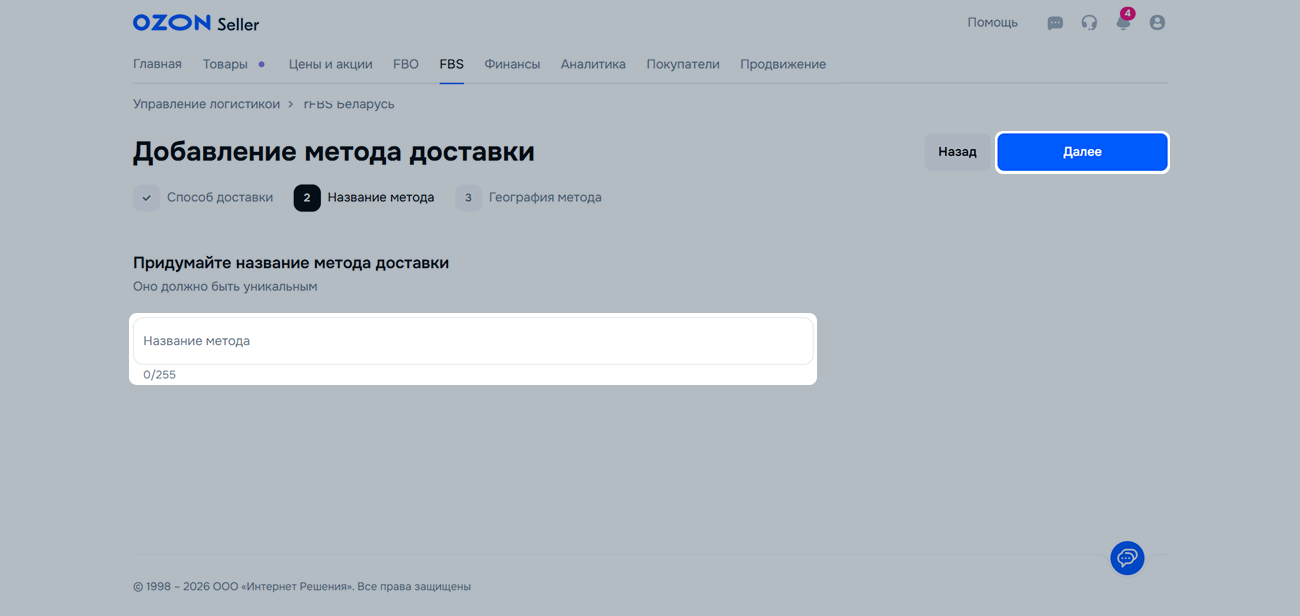1300x616 pixels.
Task: Select step 2 number badge
Action: click(307, 198)
